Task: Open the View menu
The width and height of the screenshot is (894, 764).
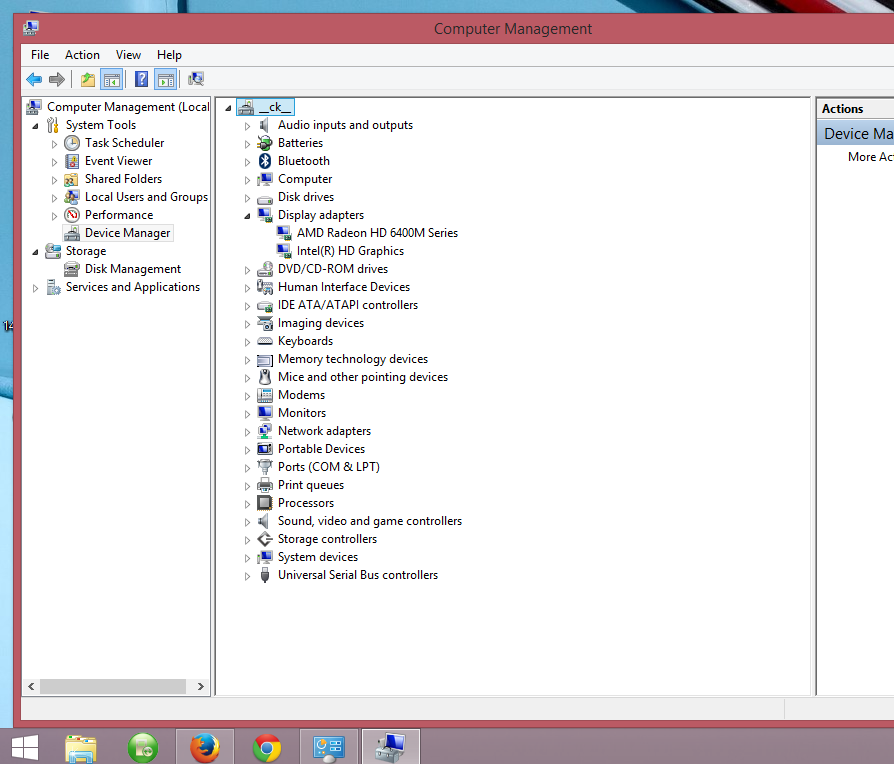Action: pos(128,55)
